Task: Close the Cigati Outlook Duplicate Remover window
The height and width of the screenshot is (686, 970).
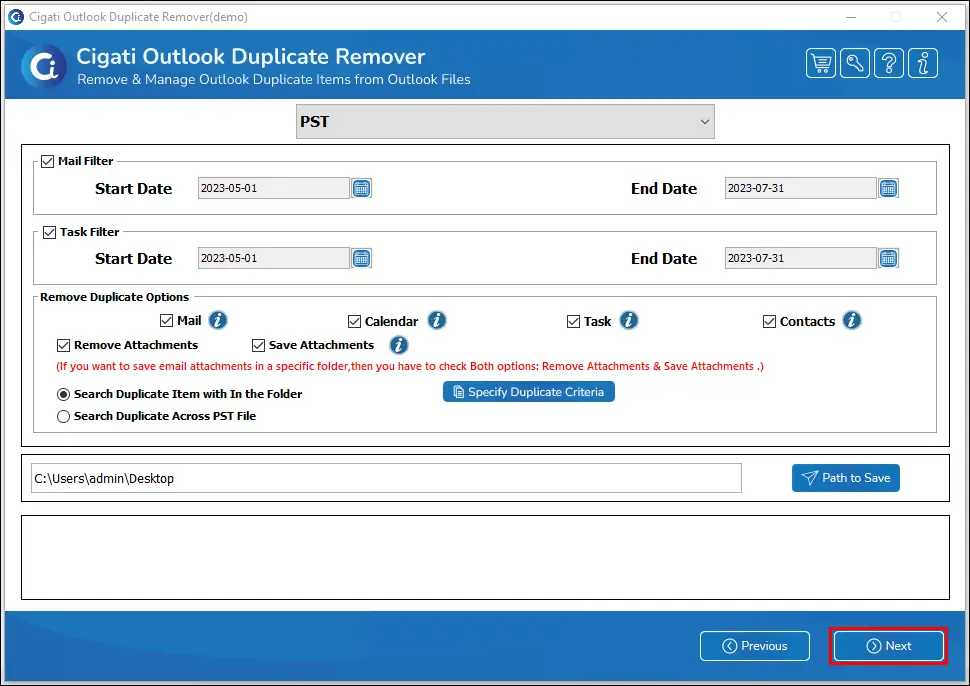Action: point(942,17)
